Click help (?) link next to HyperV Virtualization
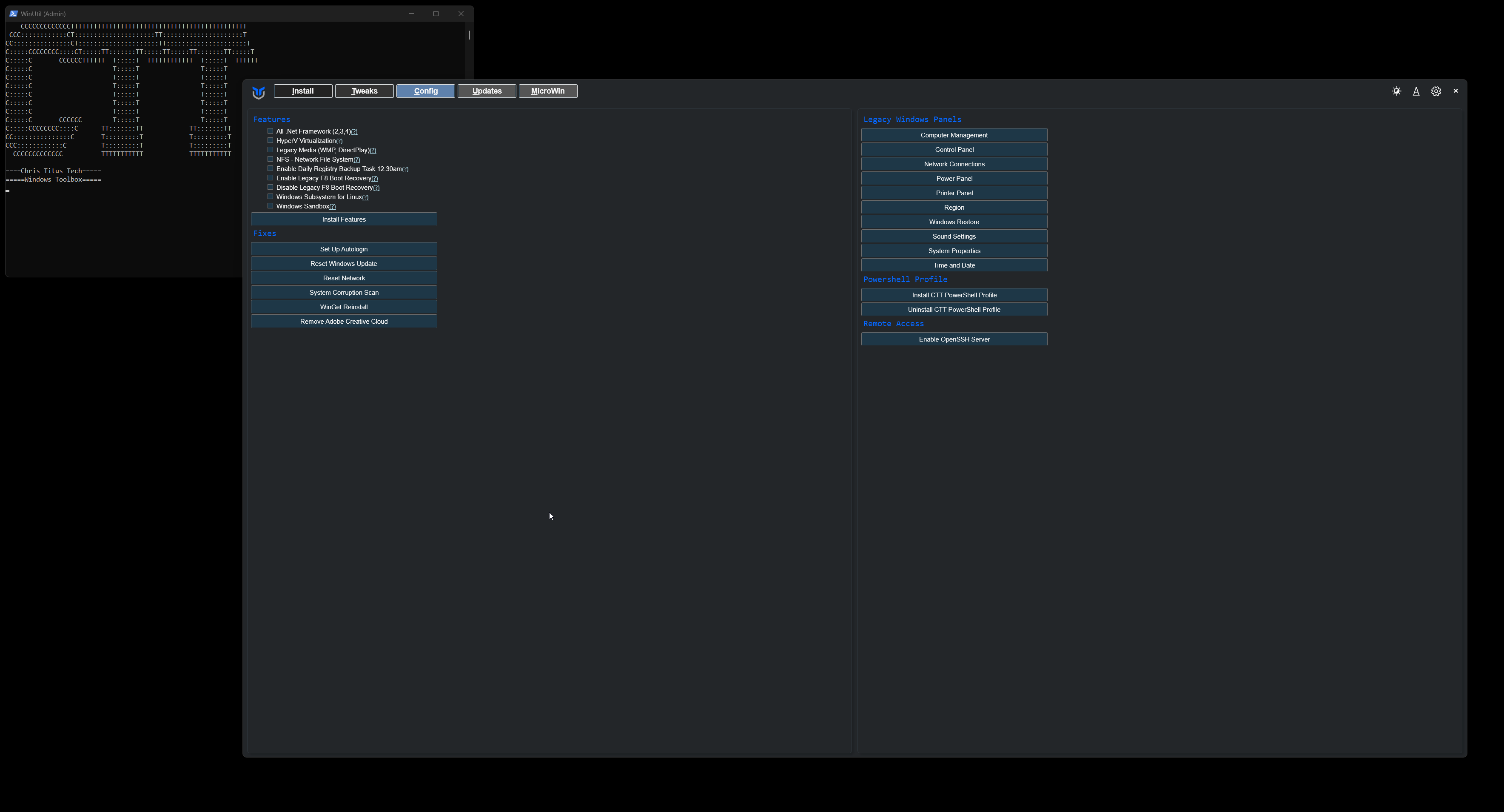The width and height of the screenshot is (1504, 812). point(339,141)
